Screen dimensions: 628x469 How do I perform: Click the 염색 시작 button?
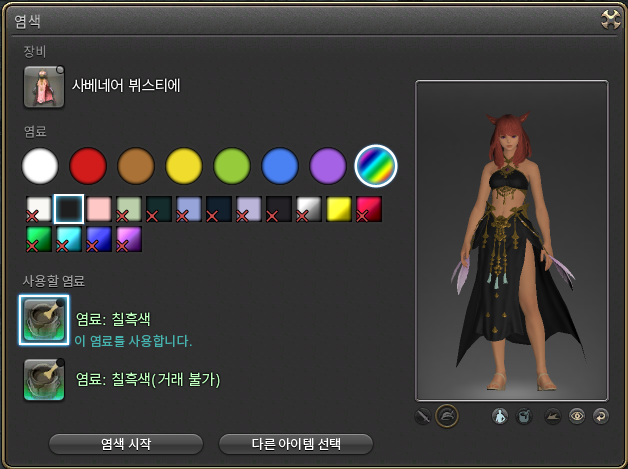pyautogui.click(x=126, y=444)
